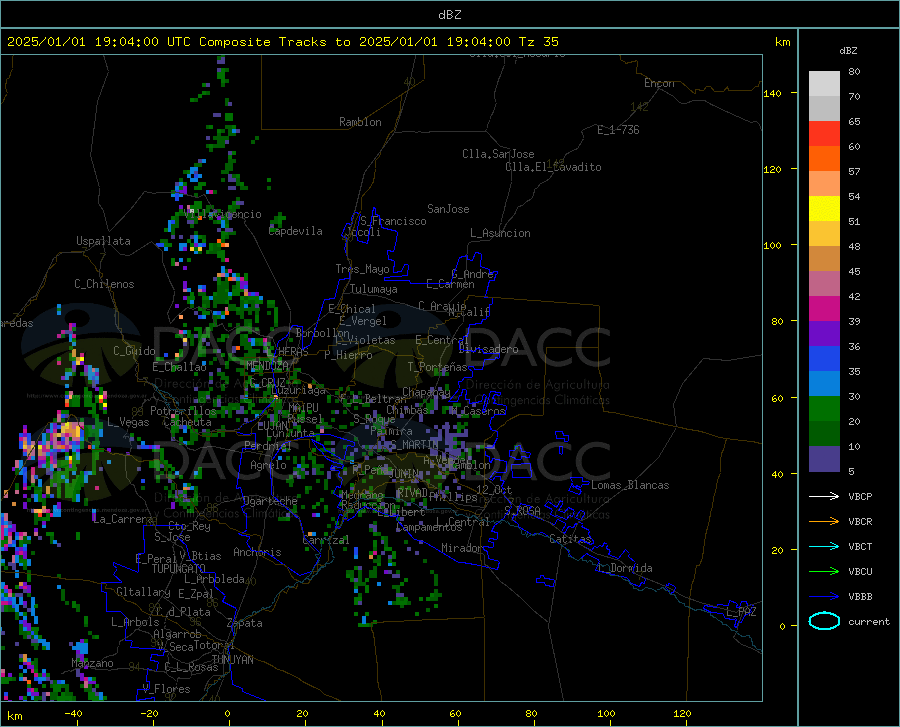The height and width of the screenshot is (727, 900).
Task: Click the MENDOZA city label on map
Action: 267,365
